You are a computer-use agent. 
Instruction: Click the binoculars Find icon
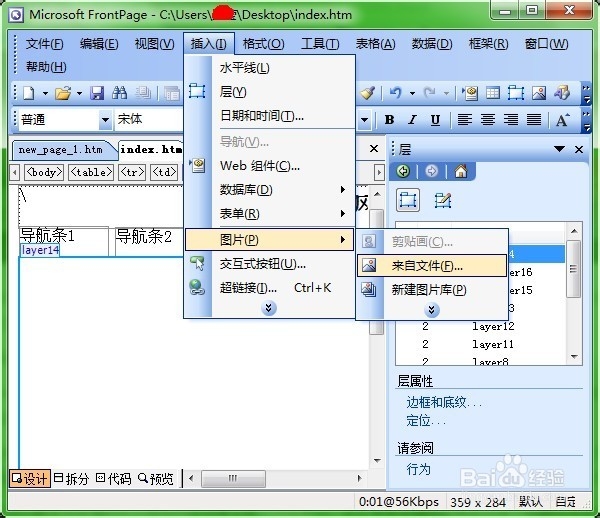click(x=119, y=93)
